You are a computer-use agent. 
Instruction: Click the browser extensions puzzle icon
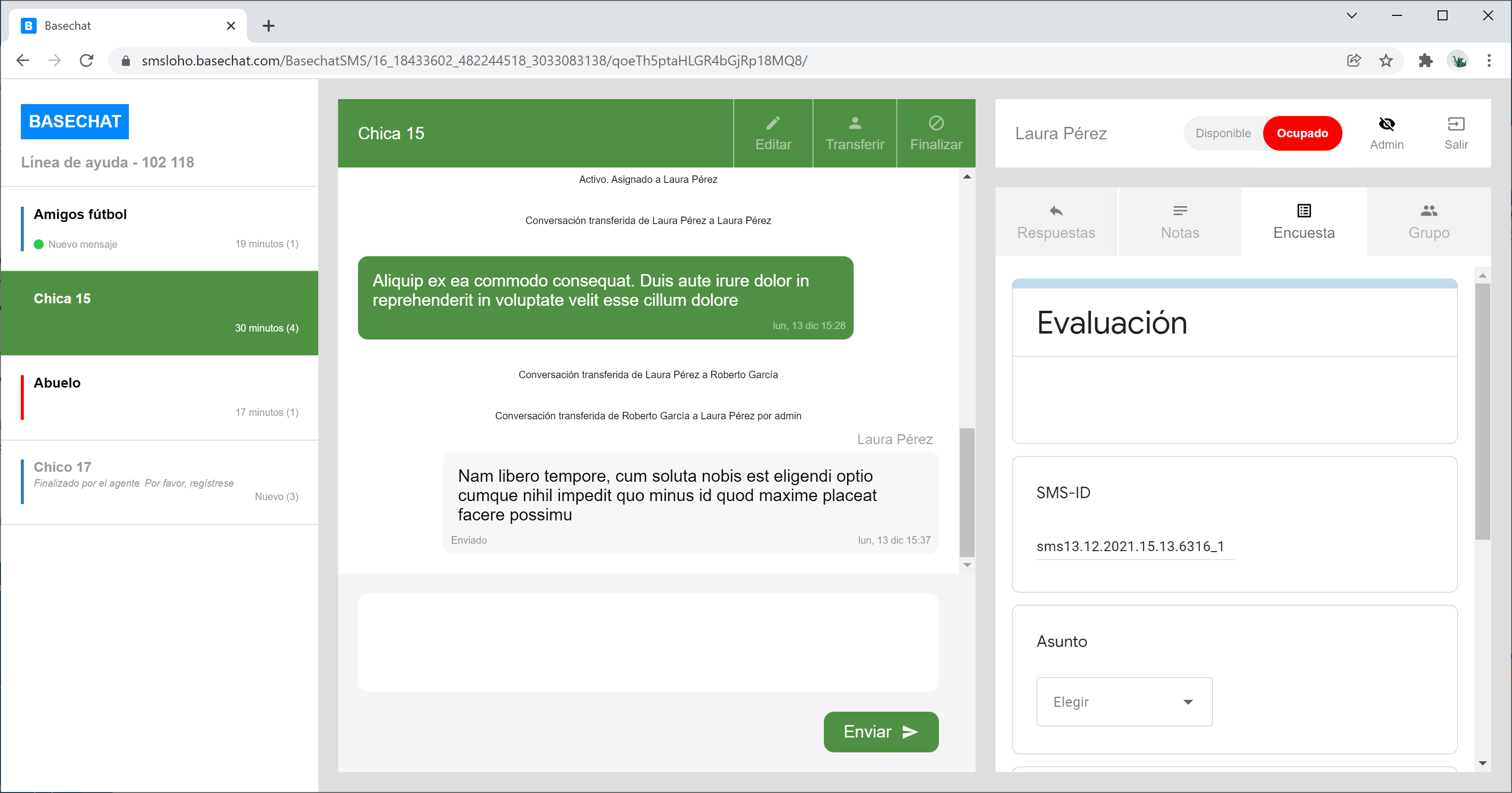click(x=1425, y=60)
